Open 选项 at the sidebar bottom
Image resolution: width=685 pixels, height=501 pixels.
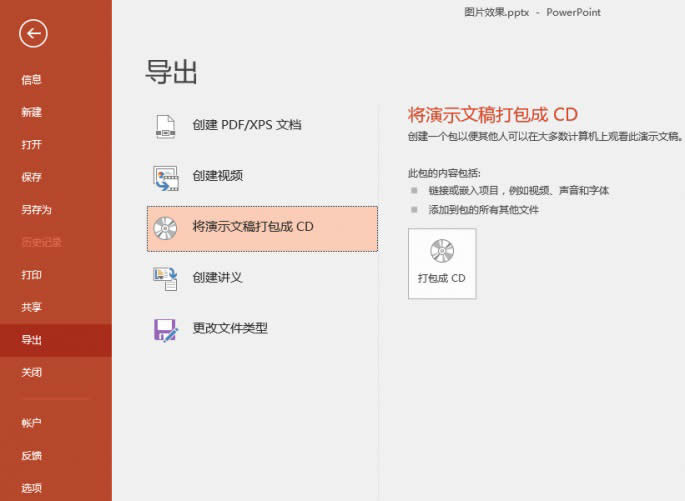click(x=32, y=488)
